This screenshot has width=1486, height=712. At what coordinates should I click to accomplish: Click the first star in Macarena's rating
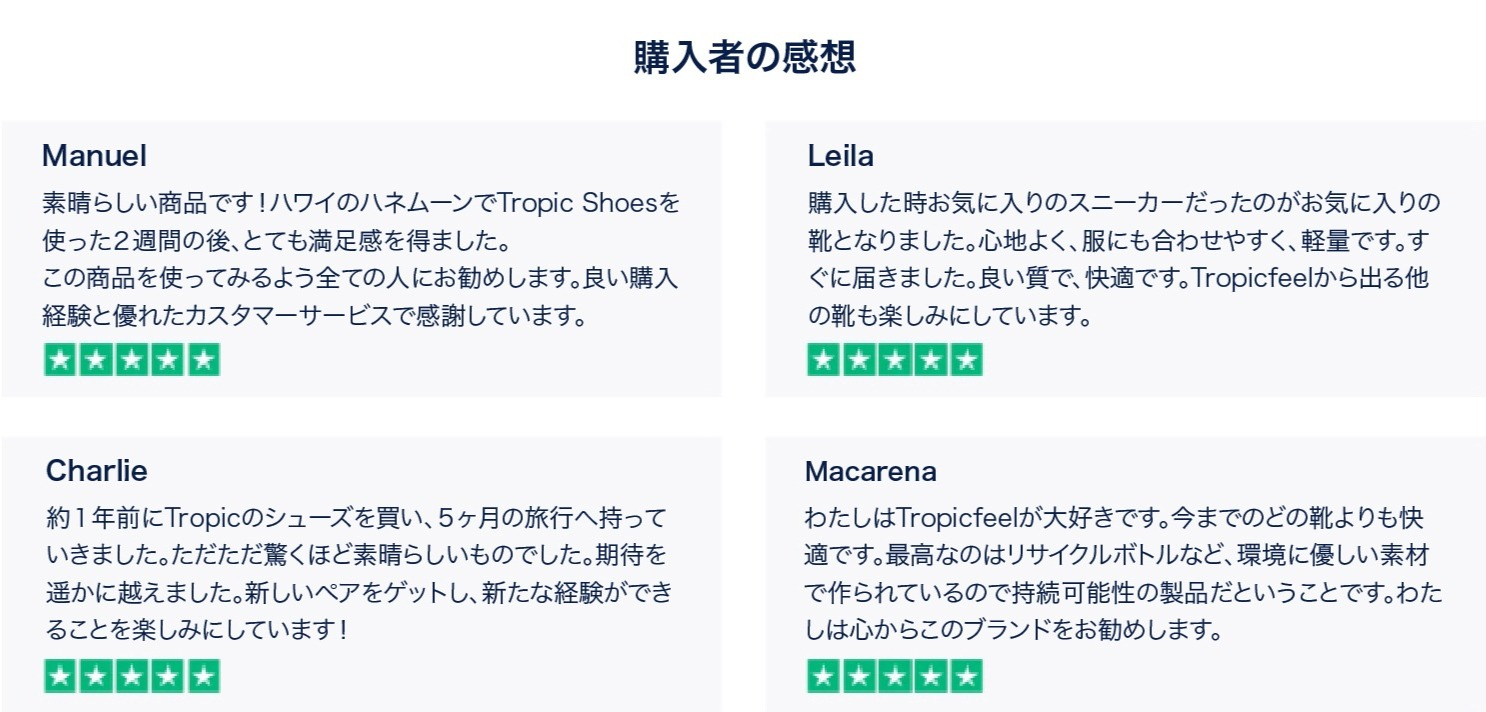824,676
